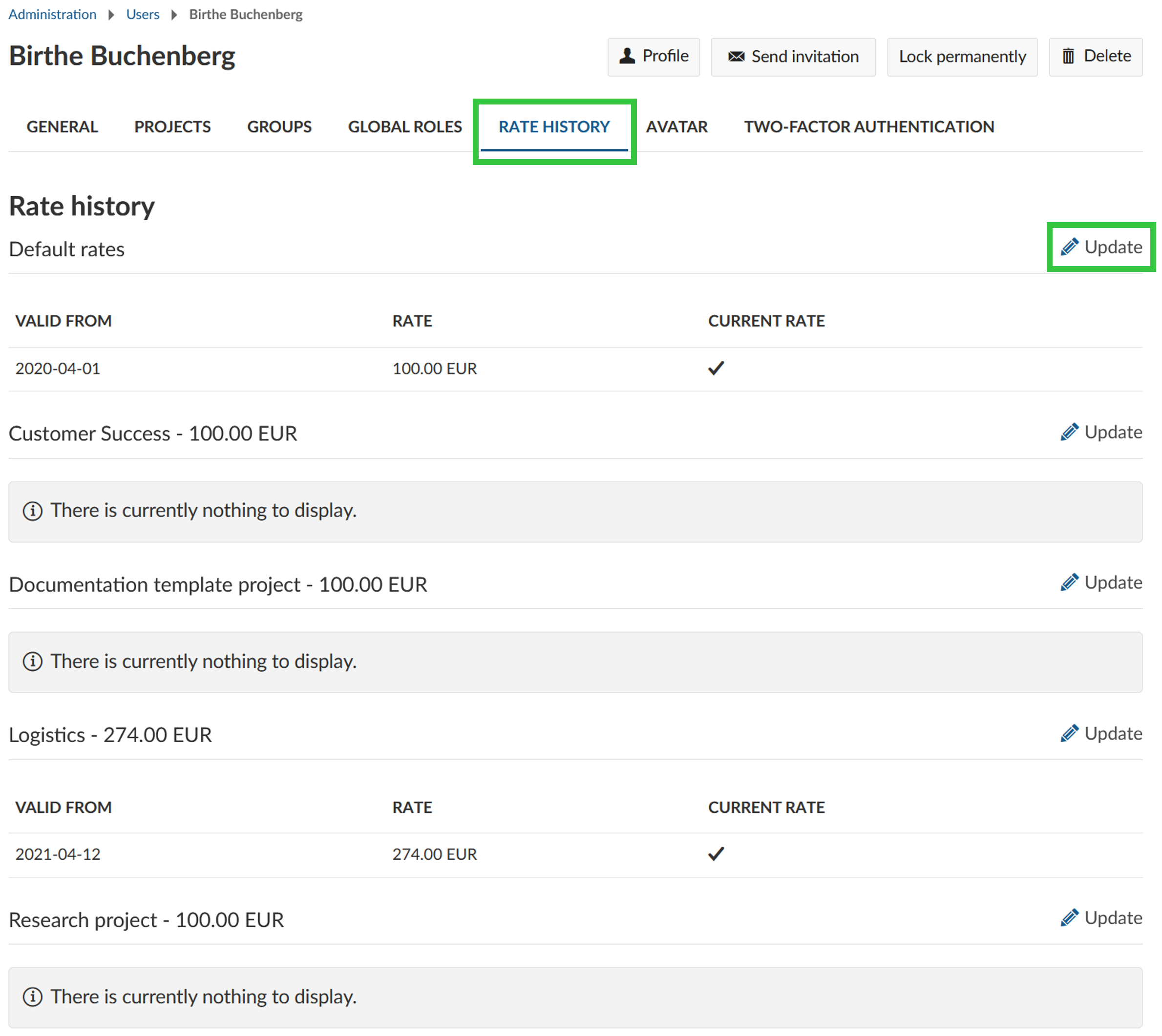Click pencil icon for Default rates update
The width and height of the screenshot is (1162, 1036).
pyautogui.click(x=1069, y=247)
